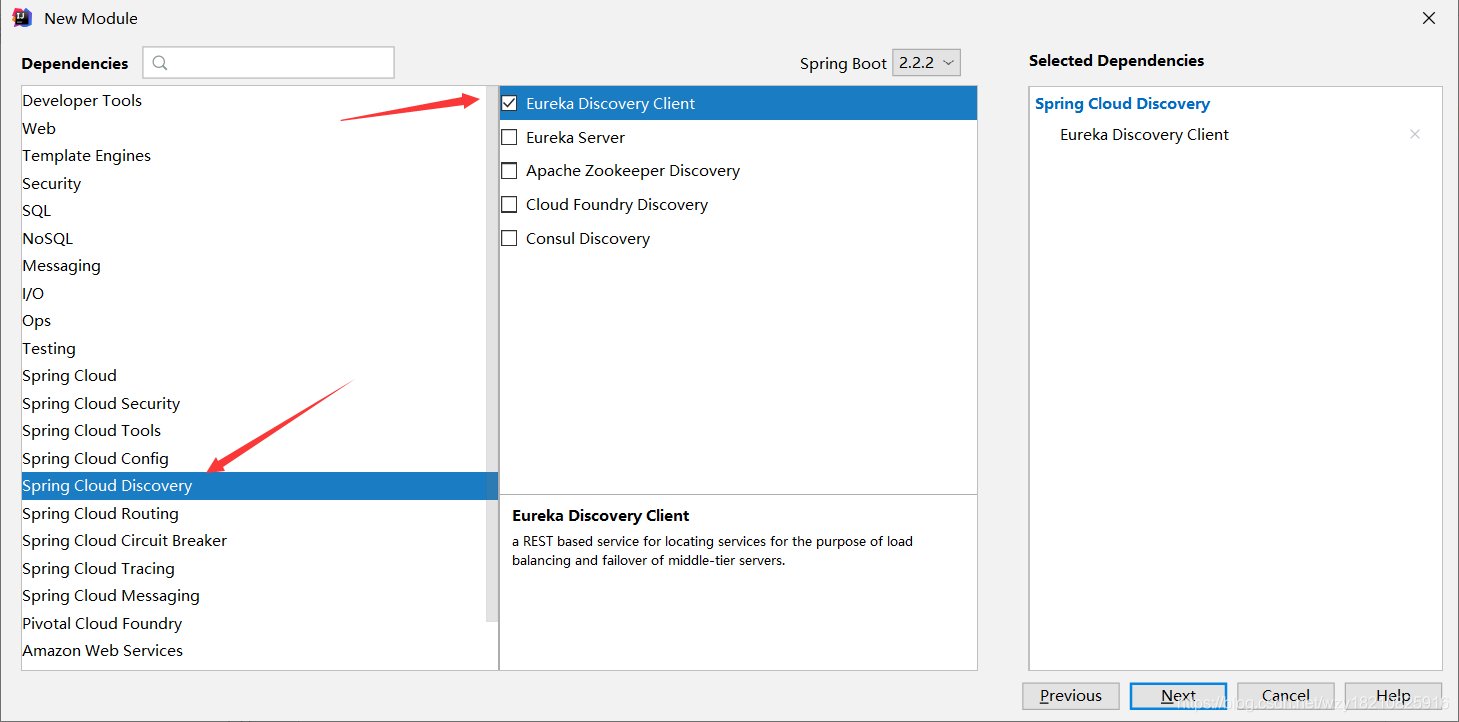Select Amazon Web Services category
Screen dimensions: 1459x722
tap(254, 650)
